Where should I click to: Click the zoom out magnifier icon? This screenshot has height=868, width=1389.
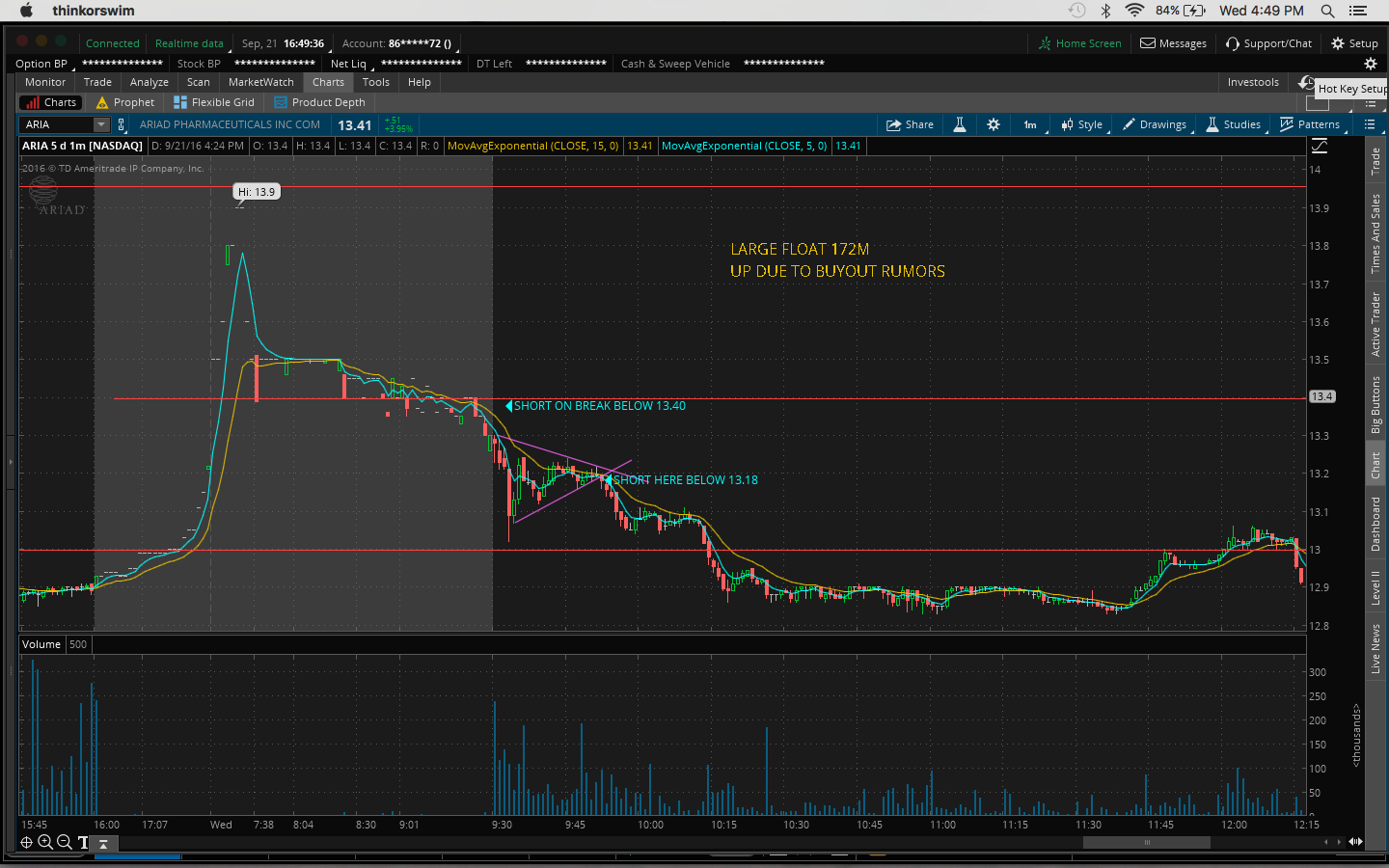pos(65,842)
